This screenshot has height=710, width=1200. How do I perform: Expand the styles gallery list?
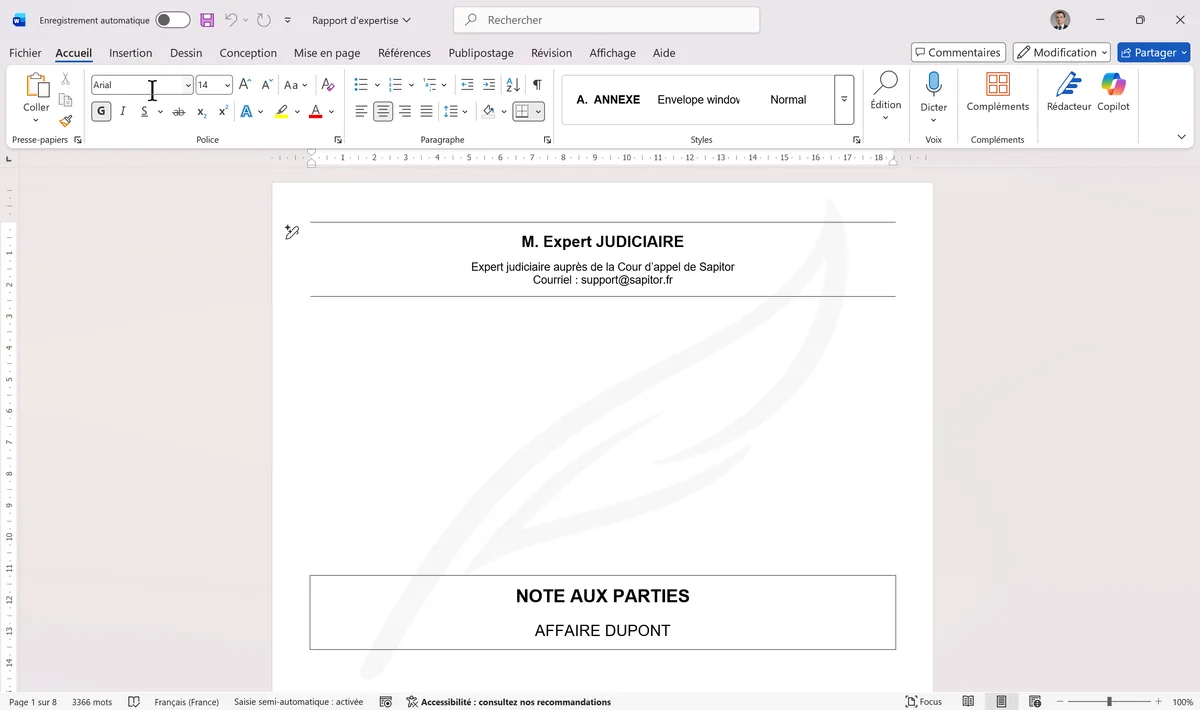click(x=844, y=100)
